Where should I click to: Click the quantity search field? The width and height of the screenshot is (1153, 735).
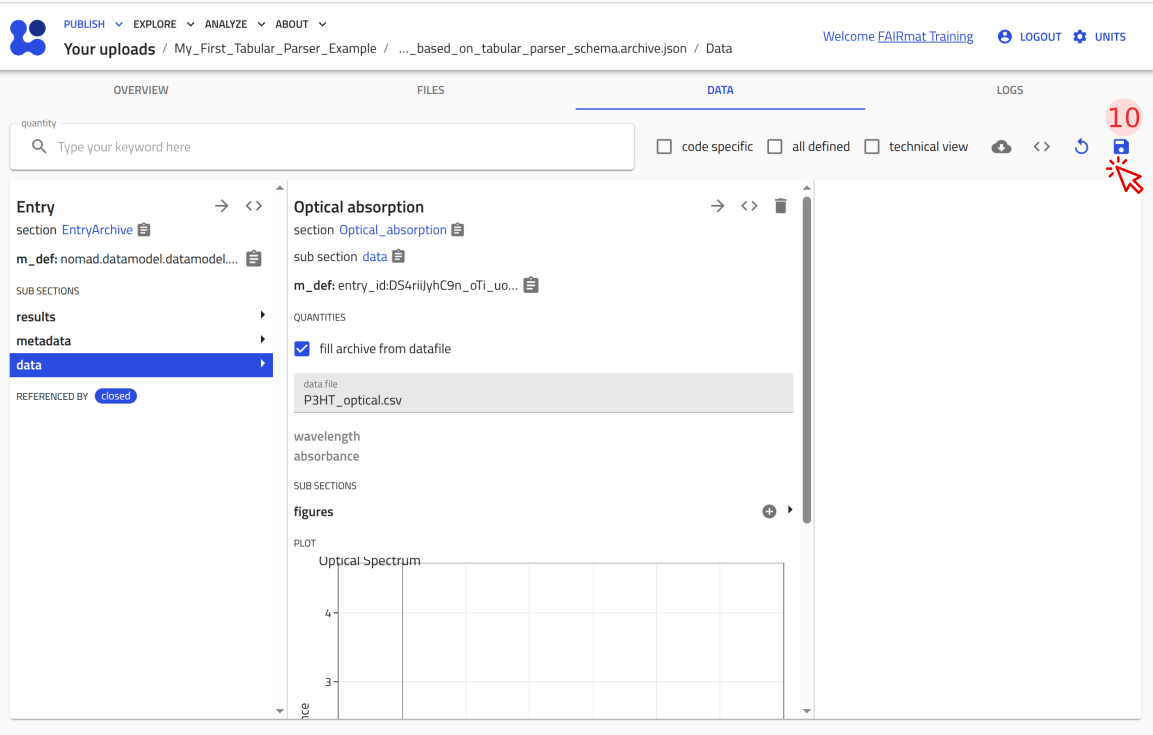tap(330, 147)
